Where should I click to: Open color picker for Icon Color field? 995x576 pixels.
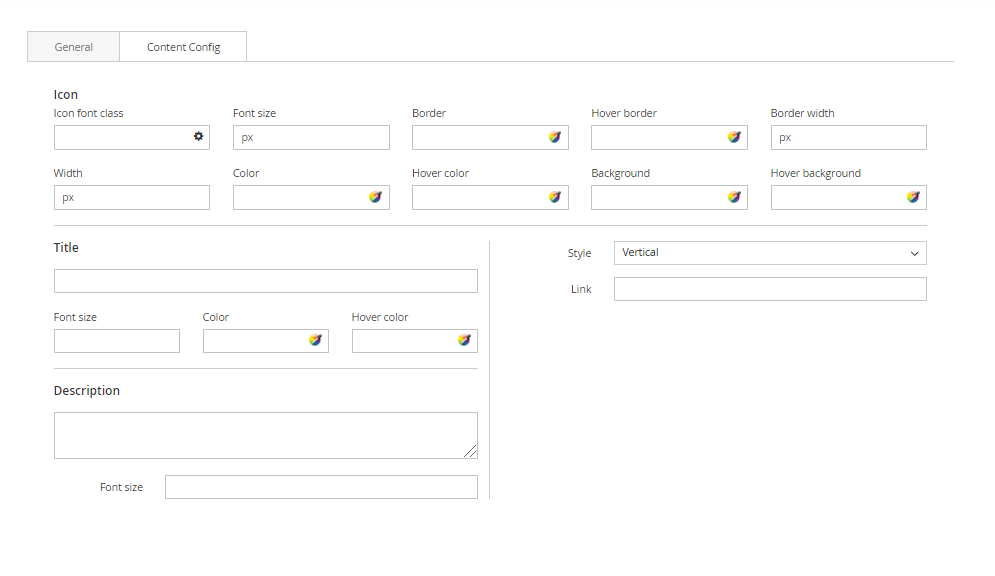coord(375,197)
